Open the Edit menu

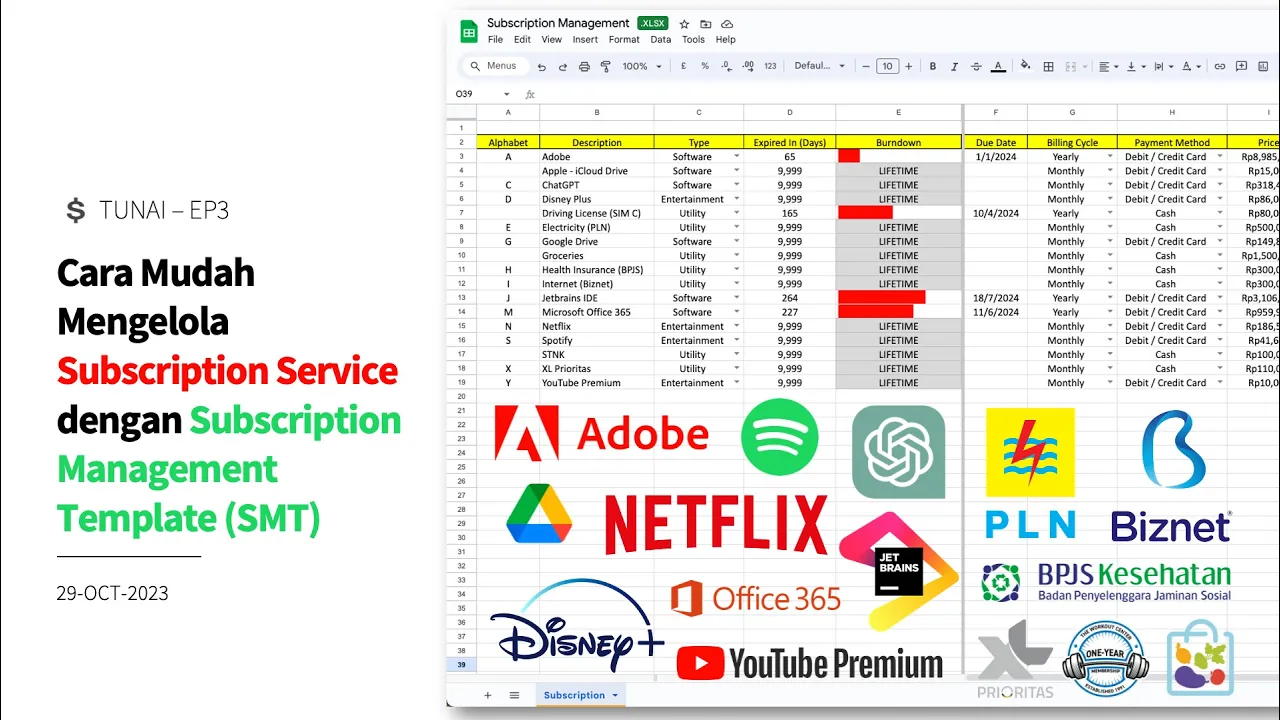[x=522, y=40]
